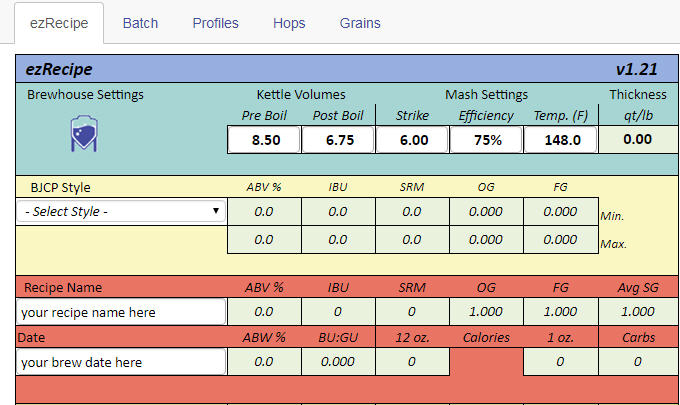Click the Min. OG style cell

[486, 212]
